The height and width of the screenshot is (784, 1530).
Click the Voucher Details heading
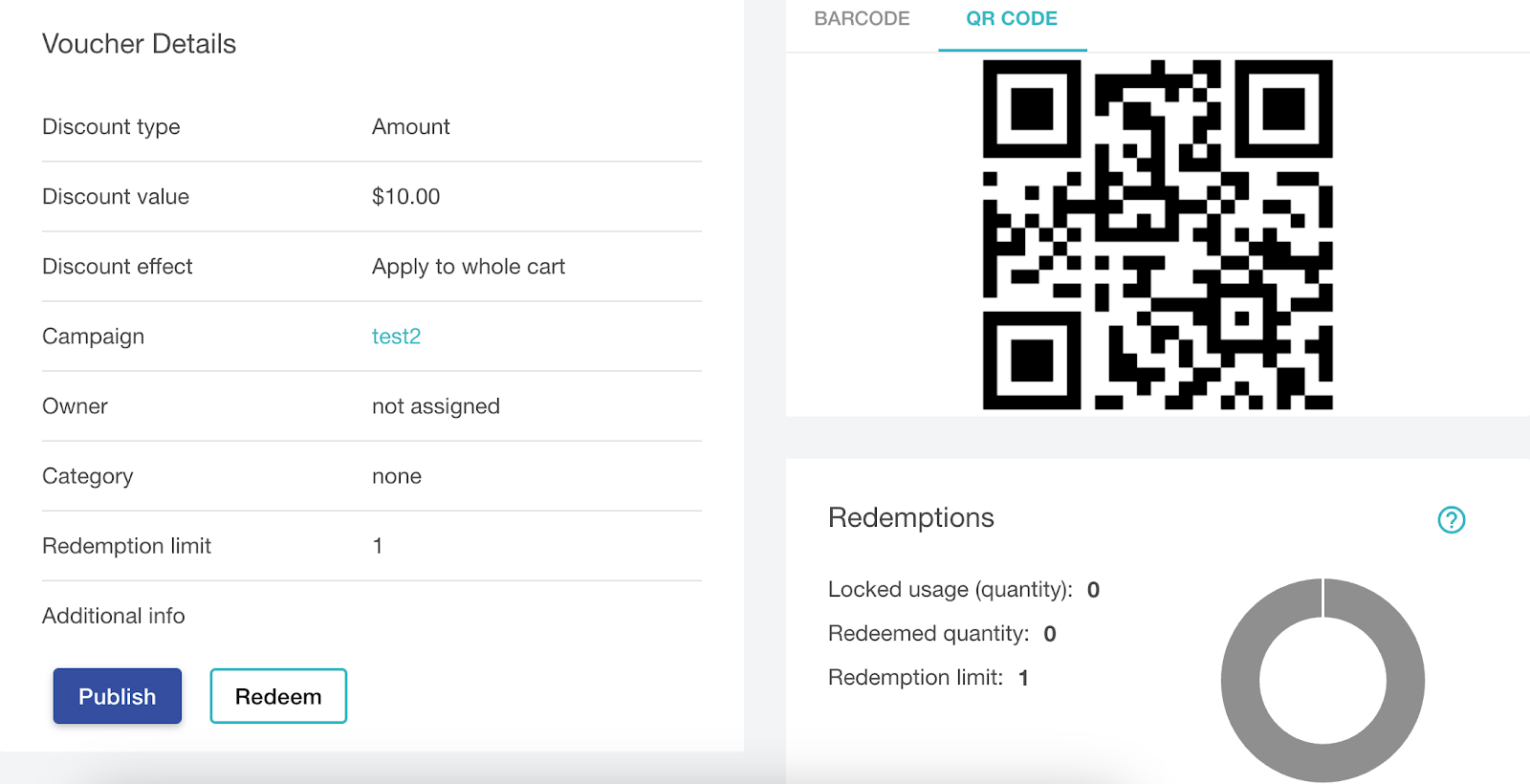pyautogui.click(x=140, y=44)
